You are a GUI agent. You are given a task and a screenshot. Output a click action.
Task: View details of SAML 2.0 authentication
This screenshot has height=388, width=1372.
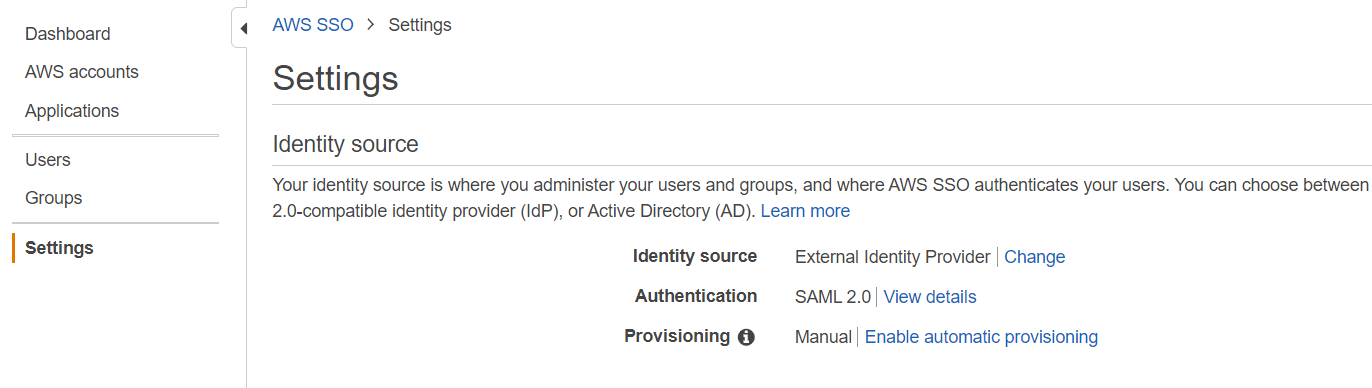coord(930,297)
